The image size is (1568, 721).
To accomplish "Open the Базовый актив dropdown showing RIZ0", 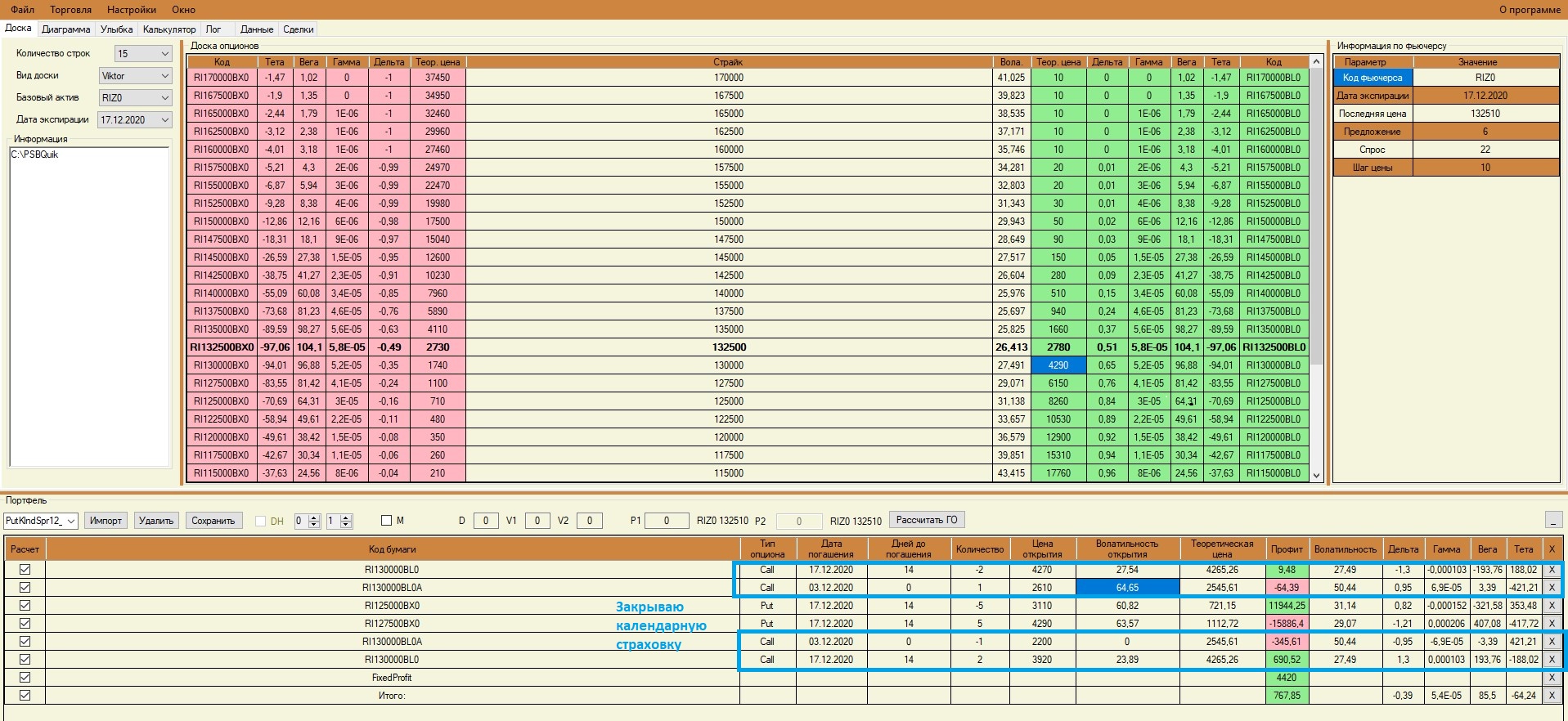I will pos(135,98).
